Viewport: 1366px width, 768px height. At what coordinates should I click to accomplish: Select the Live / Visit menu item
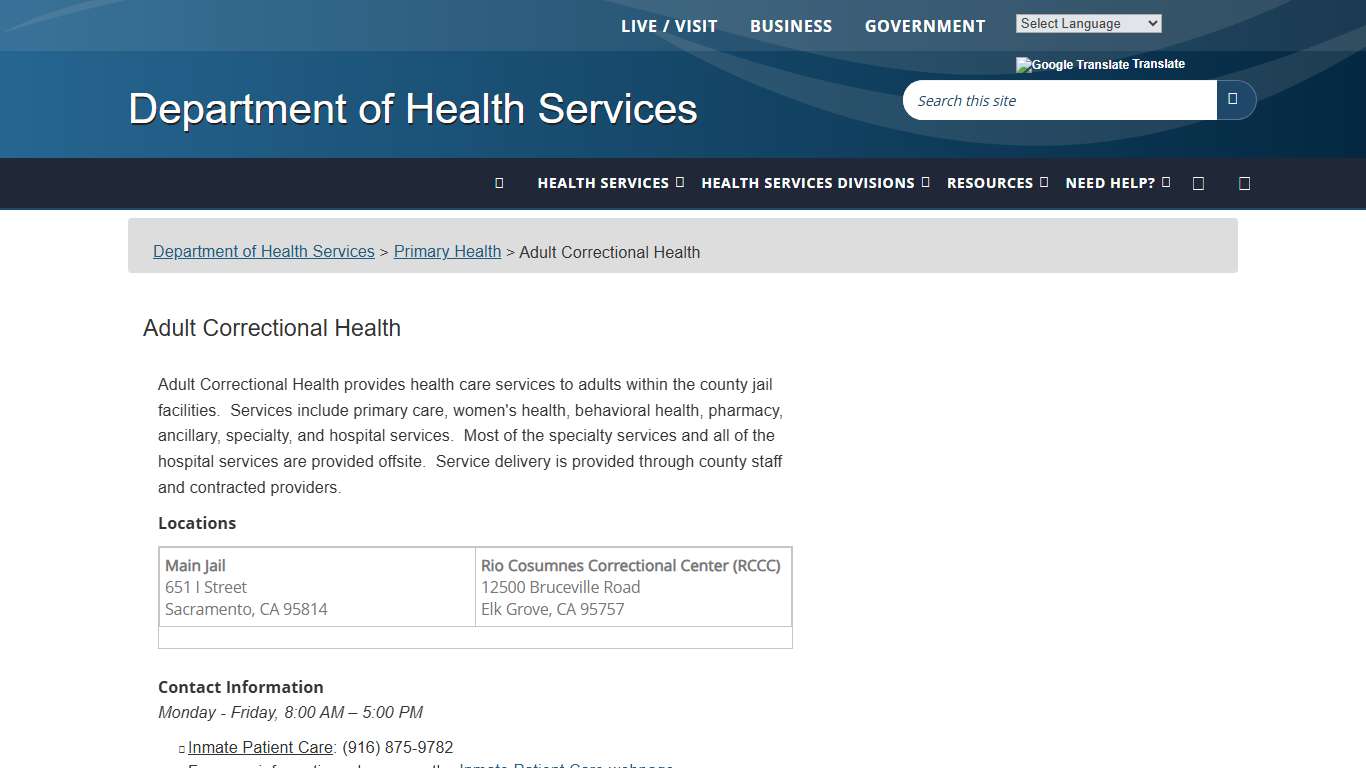(x=669, y=26)
